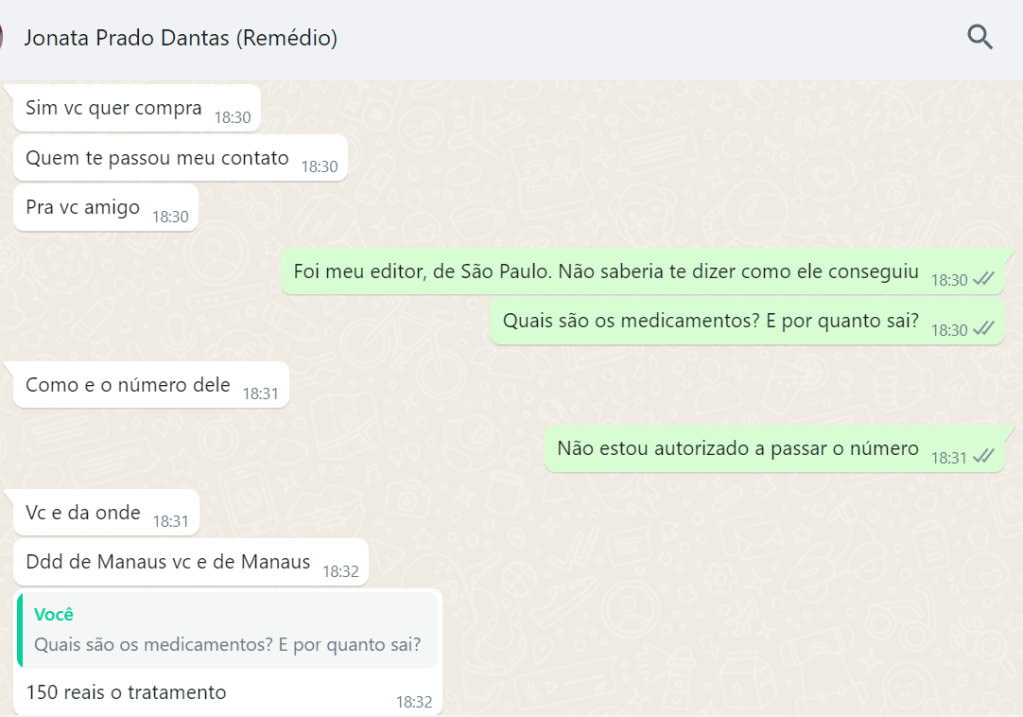The width and height of the screenshot is (1023, 717).
Task: Click the 'Quem te passou meu contato' bubble
Action: point(180,158)
